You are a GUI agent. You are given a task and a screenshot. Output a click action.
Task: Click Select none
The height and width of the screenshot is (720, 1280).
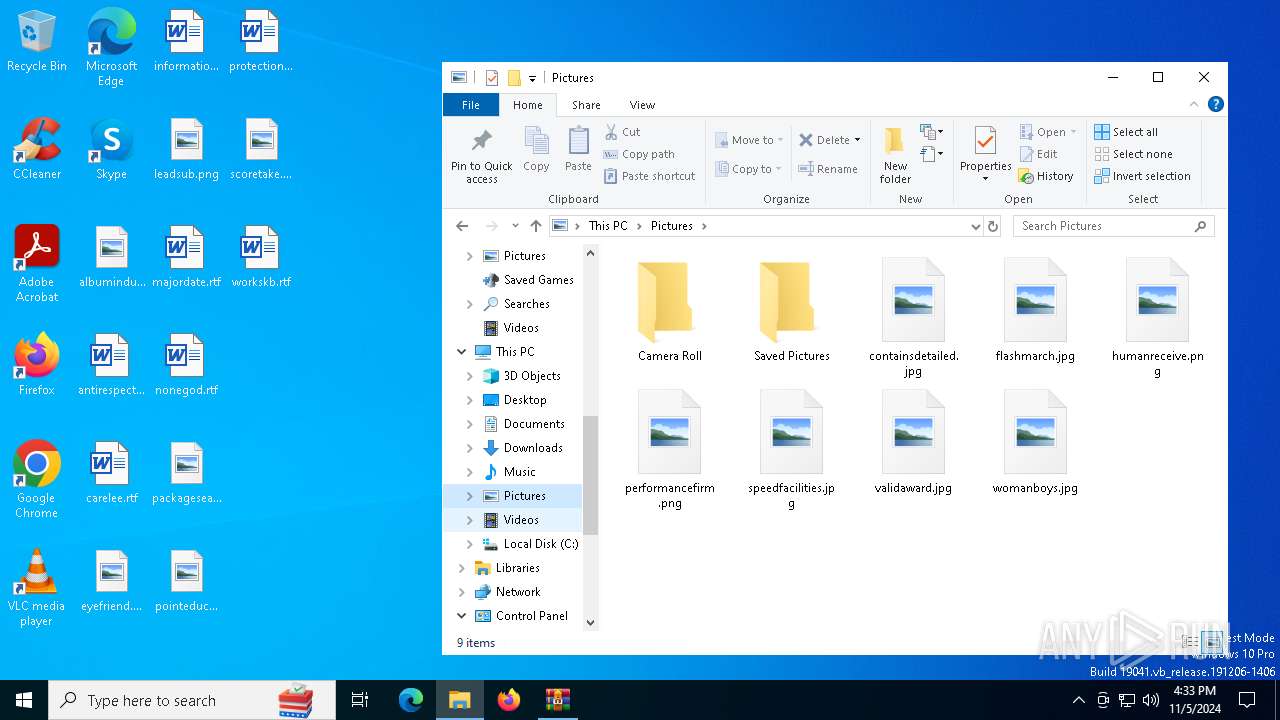tap(1133, 154)
